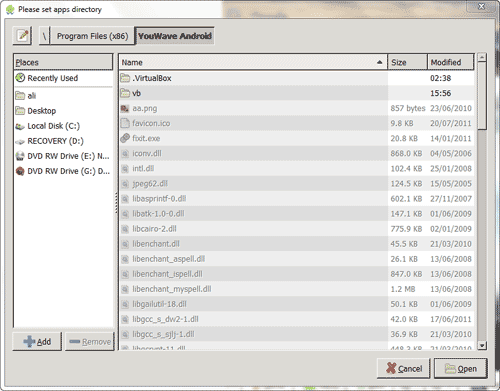
Task: Sort files by Size column header
Action: (x=407, y=62)
